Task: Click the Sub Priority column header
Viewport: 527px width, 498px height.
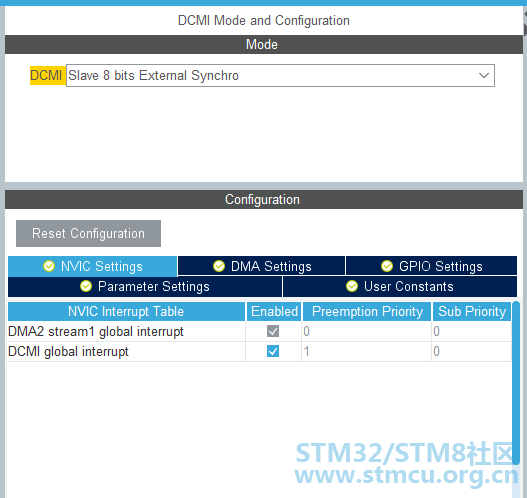Action: pyautogui.click(x=472, y=312)
